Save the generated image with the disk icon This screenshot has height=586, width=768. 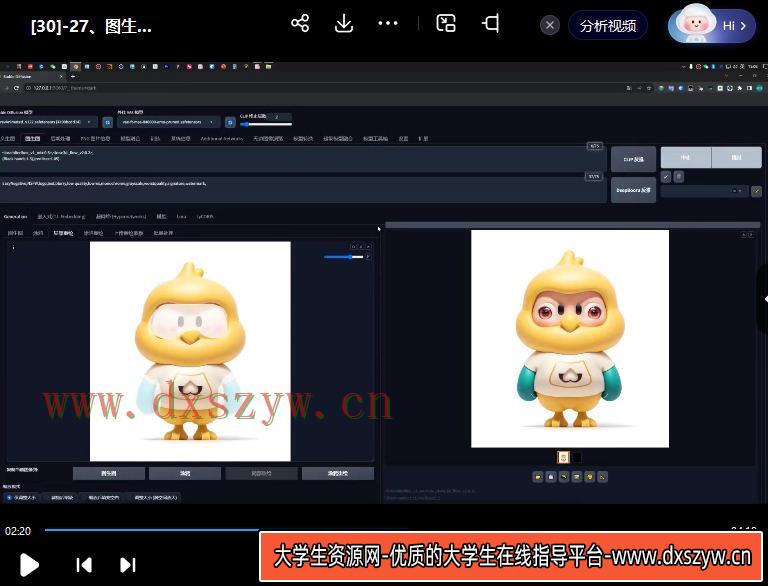[551, 476]
